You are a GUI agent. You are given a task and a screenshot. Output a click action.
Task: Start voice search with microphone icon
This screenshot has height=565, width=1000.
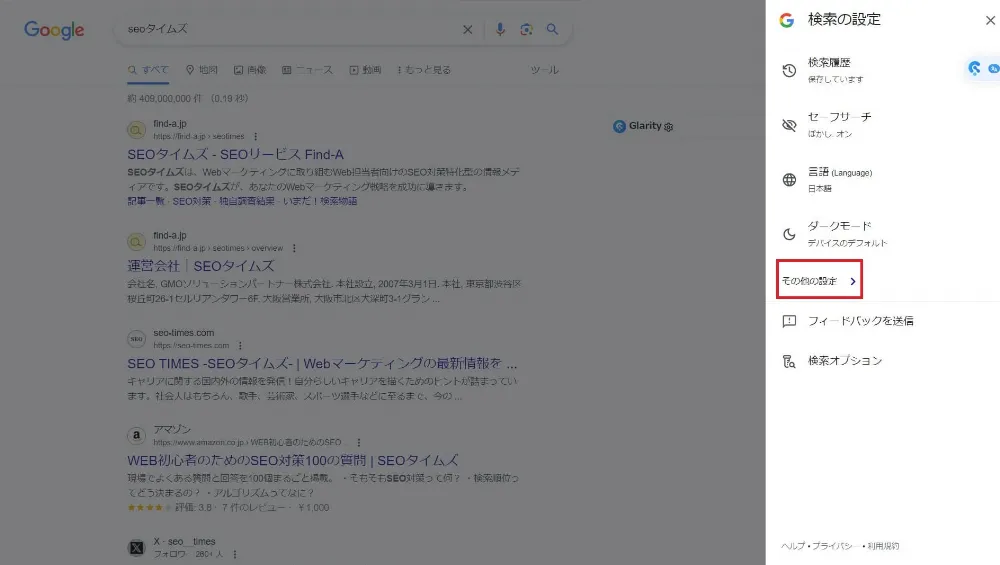click(500, 29)
